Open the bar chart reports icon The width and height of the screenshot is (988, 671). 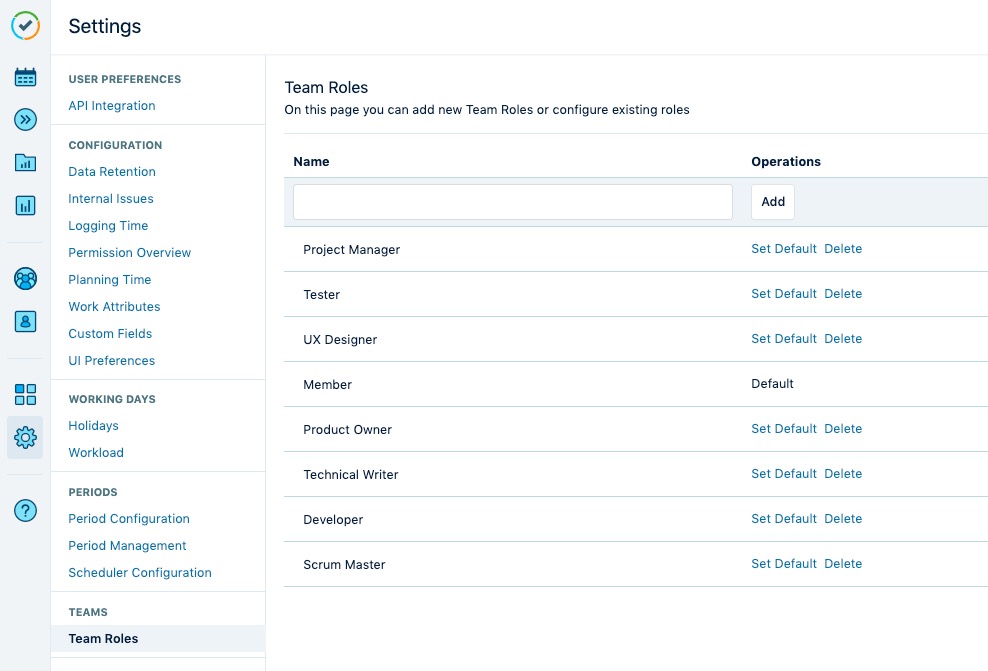click(26, 206)
